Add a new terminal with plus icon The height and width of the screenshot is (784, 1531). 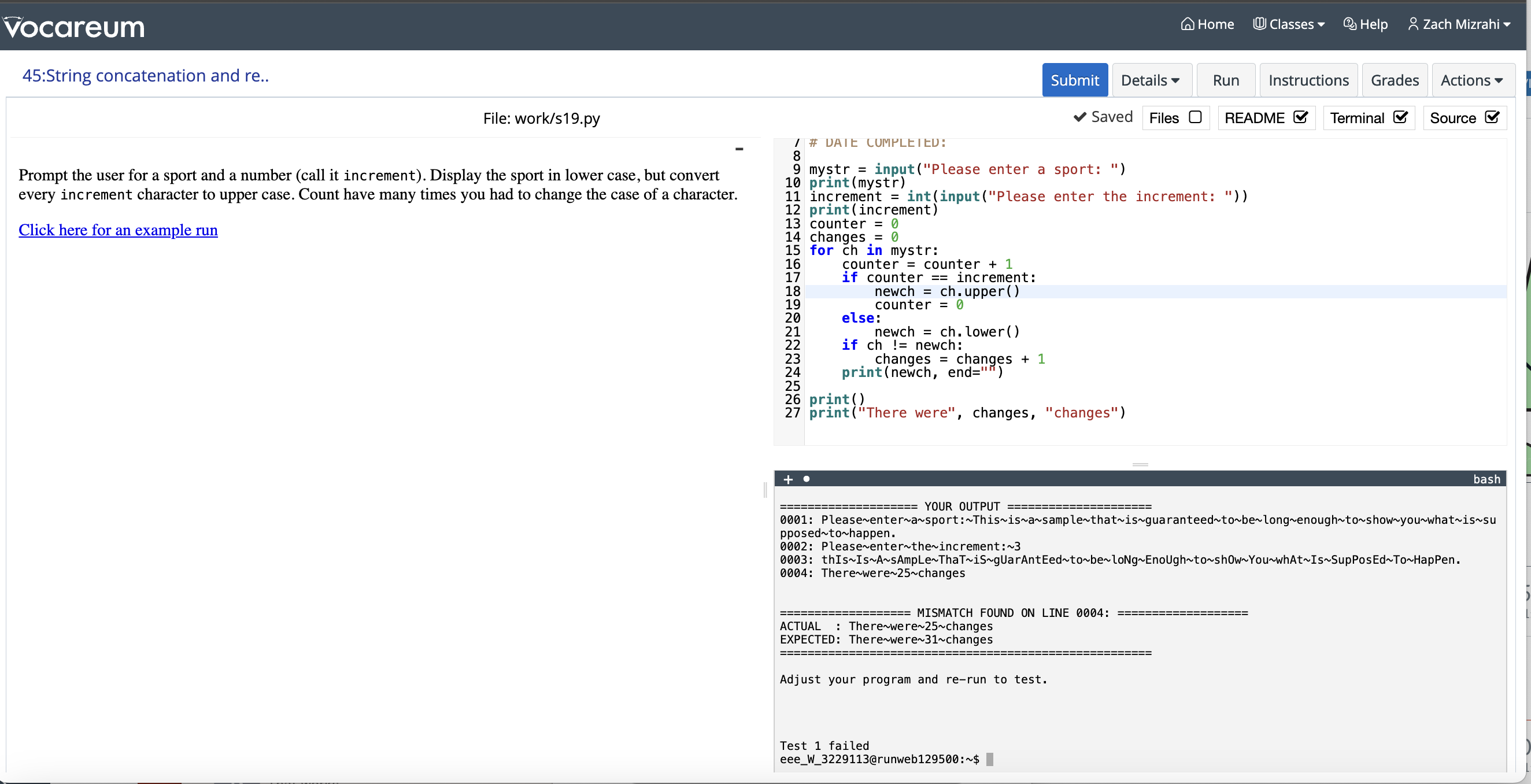[788, 479]
